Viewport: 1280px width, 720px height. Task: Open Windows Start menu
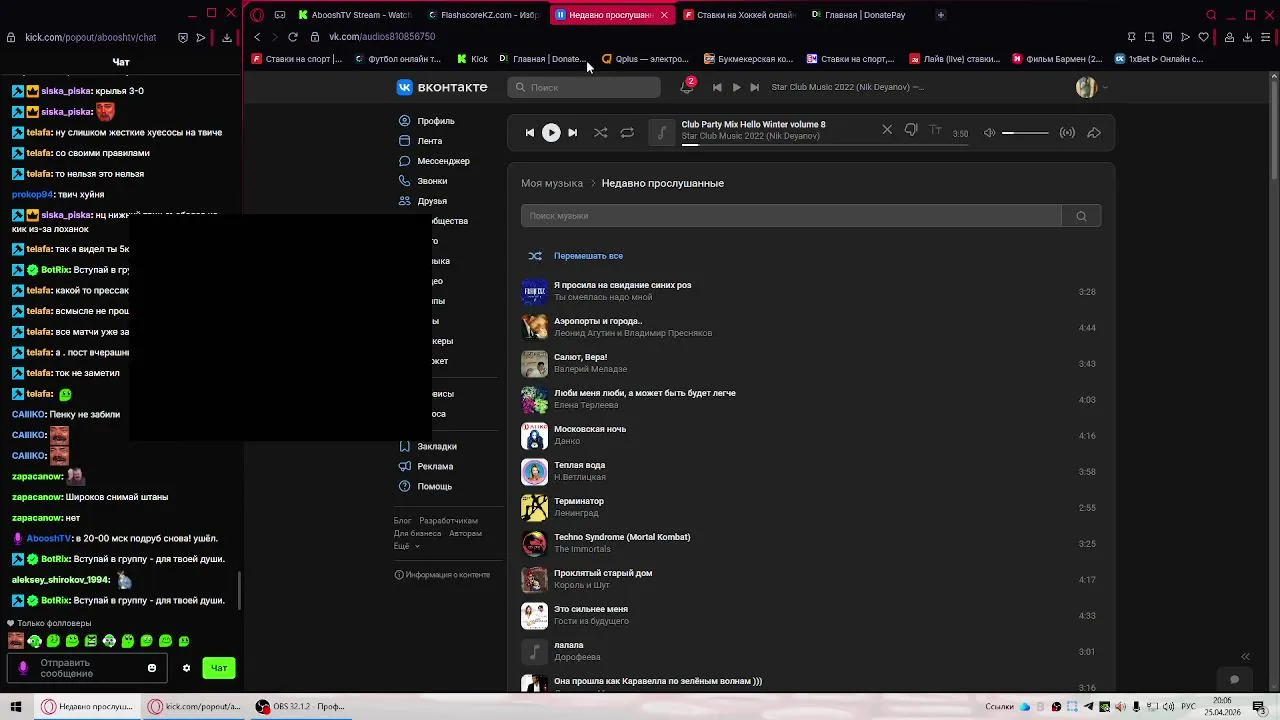(16, 706)
